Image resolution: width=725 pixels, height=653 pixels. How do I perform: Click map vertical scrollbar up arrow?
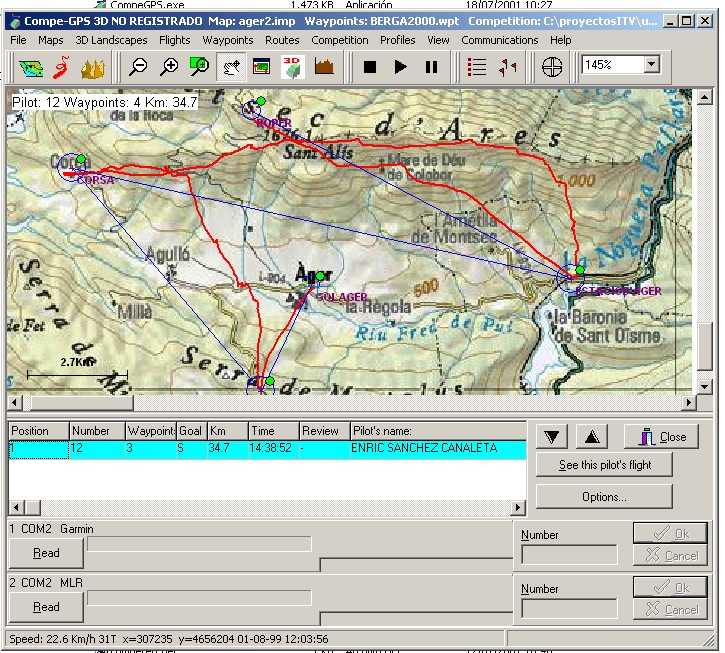(704, 97)
